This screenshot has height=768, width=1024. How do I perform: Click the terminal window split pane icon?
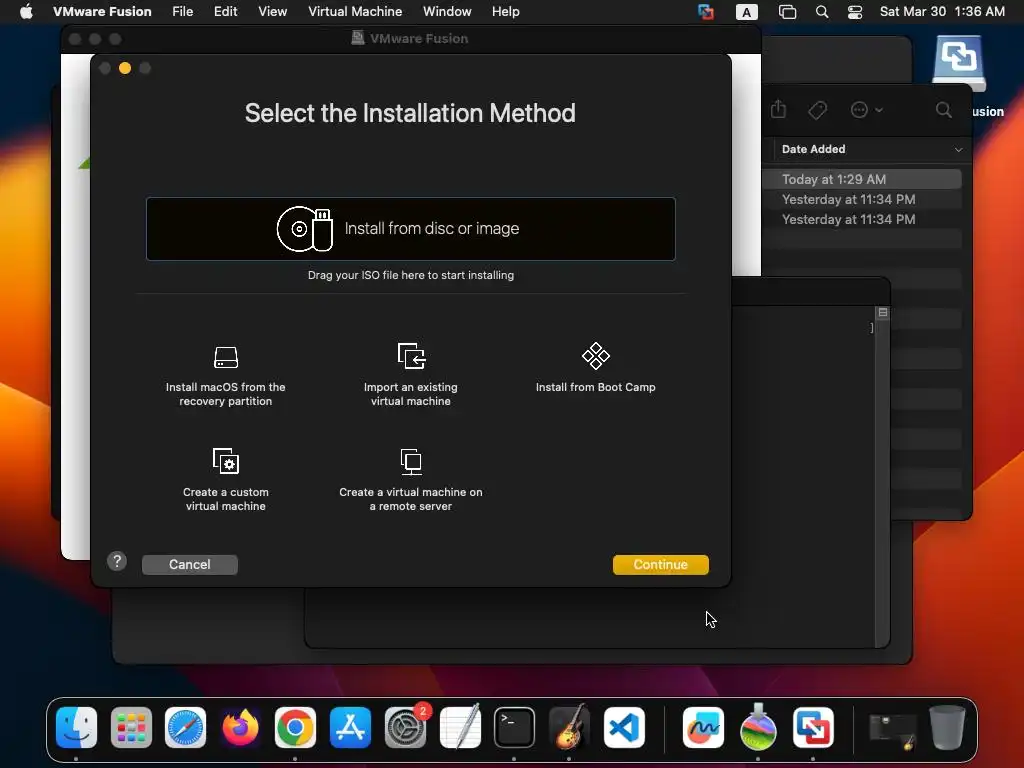[x=882, y=313]
